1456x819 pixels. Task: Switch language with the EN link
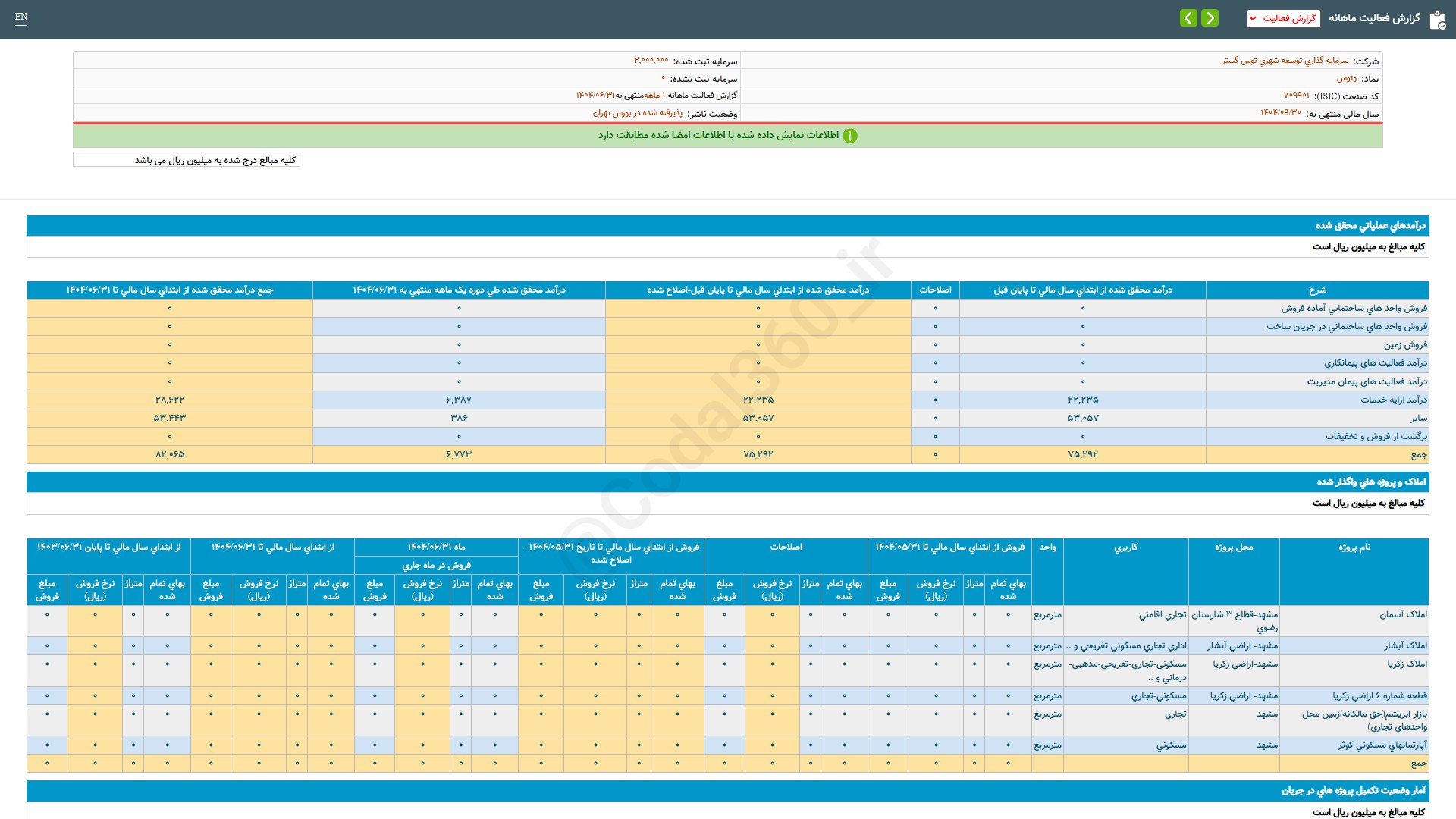pos(21,17)
